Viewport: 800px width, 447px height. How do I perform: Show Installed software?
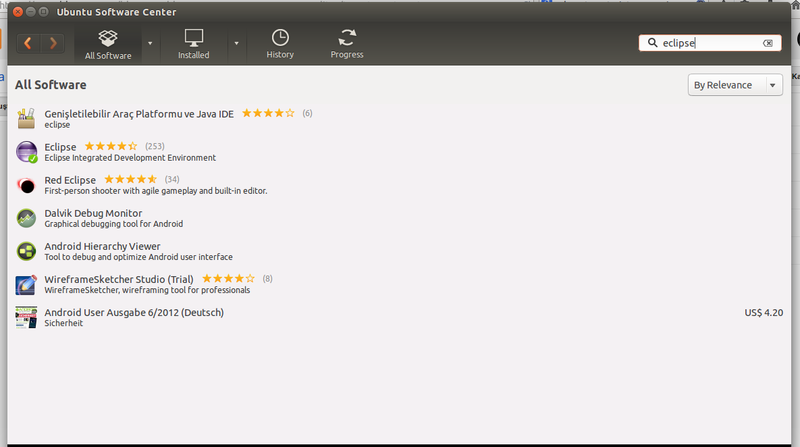point(194,44)
